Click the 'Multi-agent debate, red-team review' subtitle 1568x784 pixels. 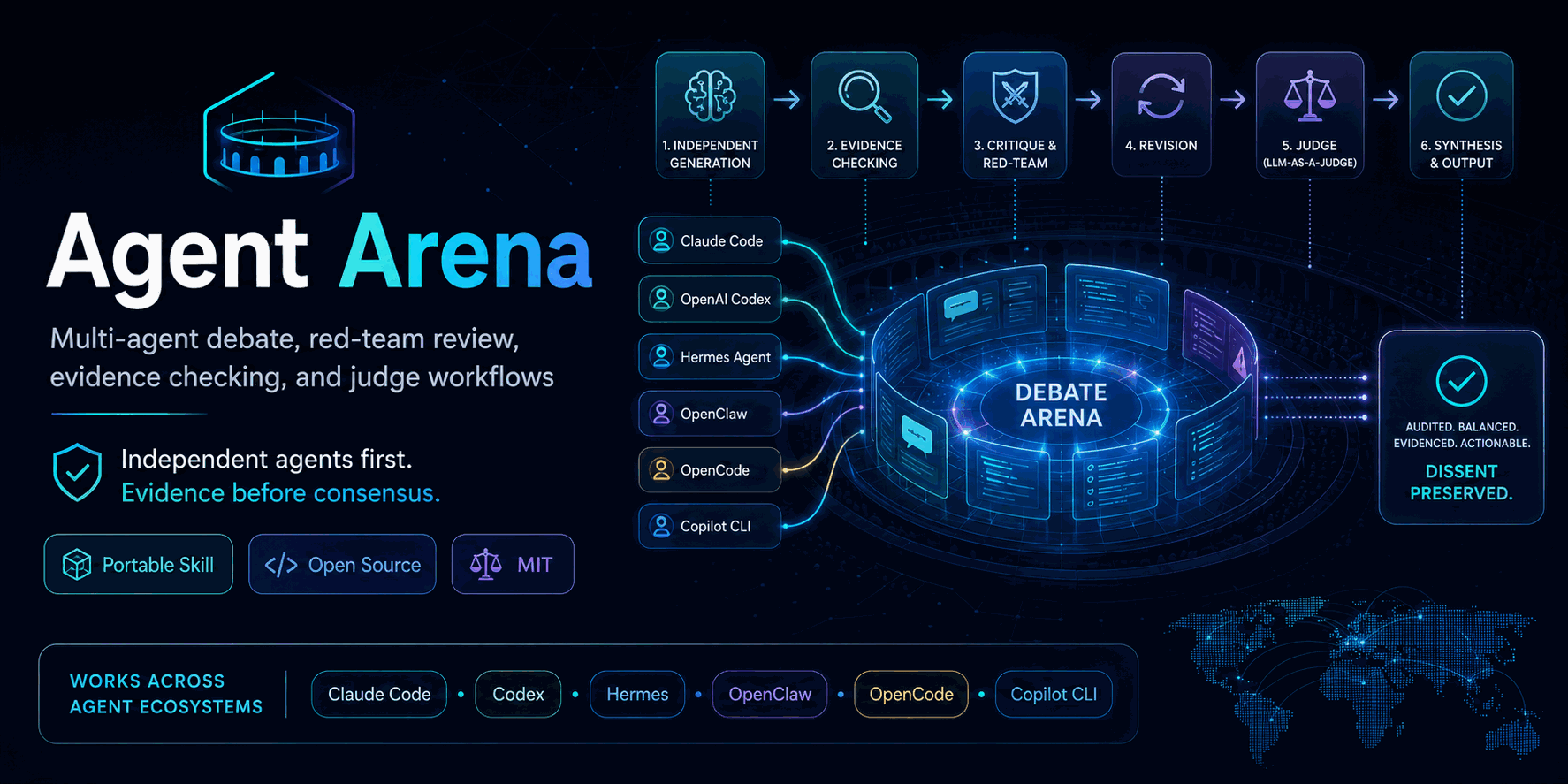click(285, 339)
